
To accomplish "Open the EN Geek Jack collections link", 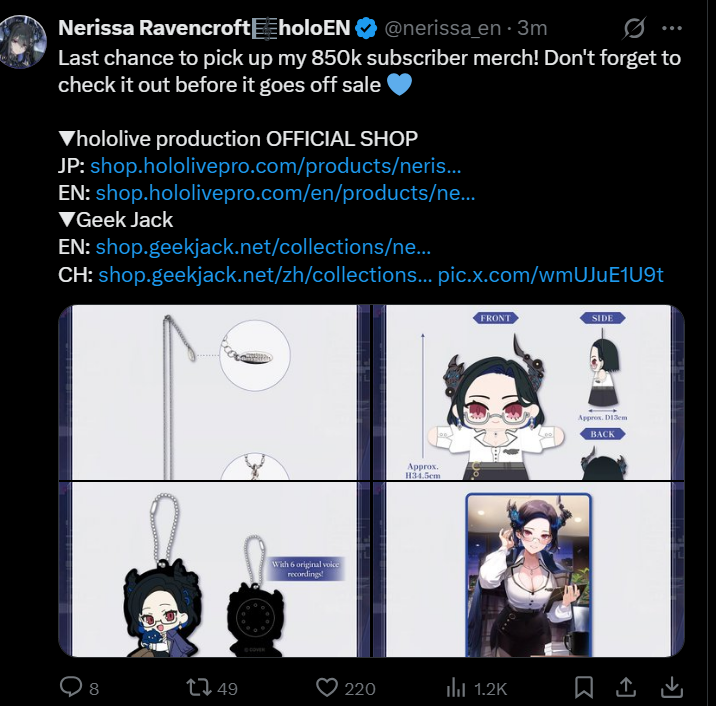I will coord(263,247).
